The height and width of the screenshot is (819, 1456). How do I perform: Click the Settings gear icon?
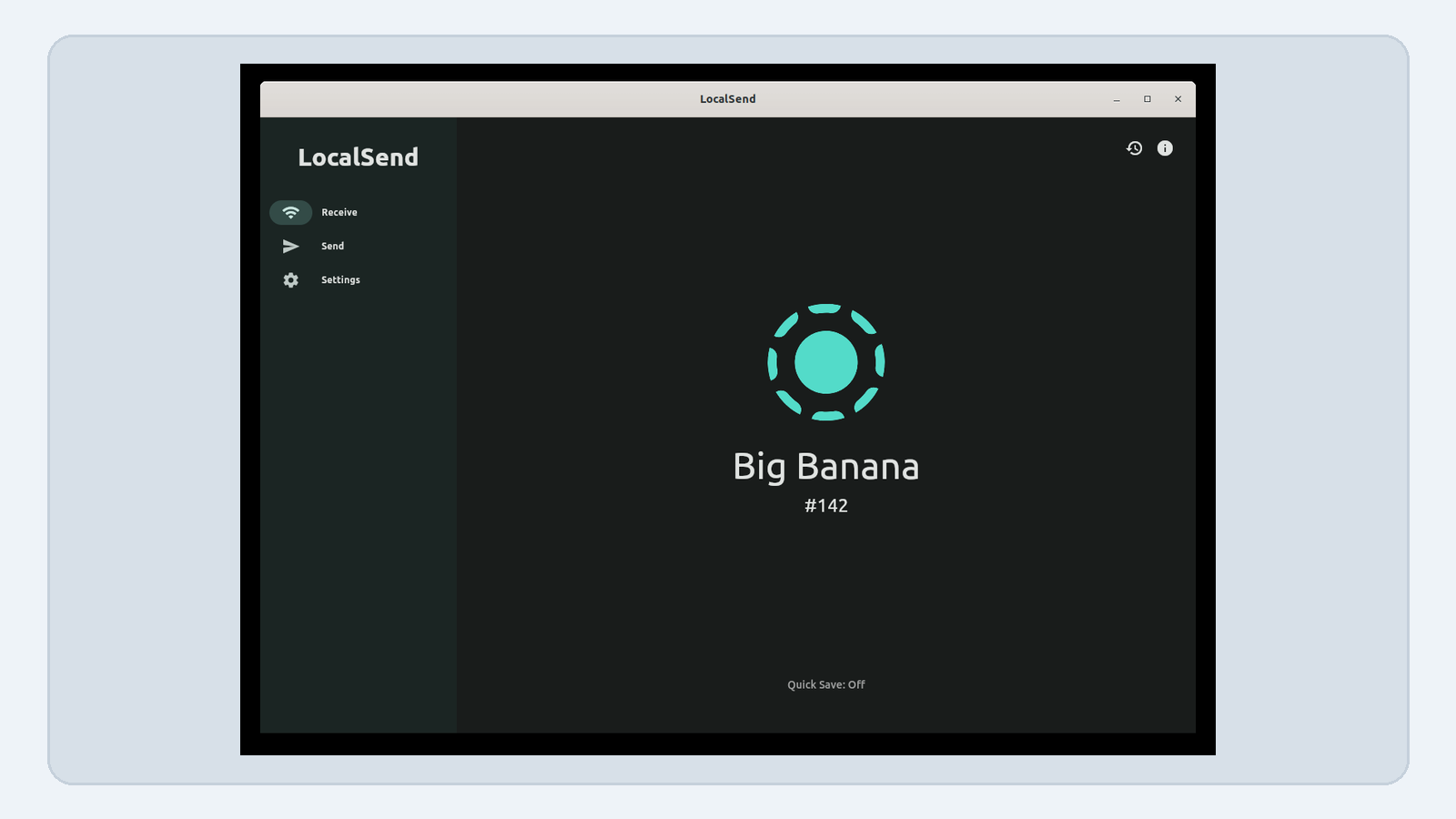291,280
